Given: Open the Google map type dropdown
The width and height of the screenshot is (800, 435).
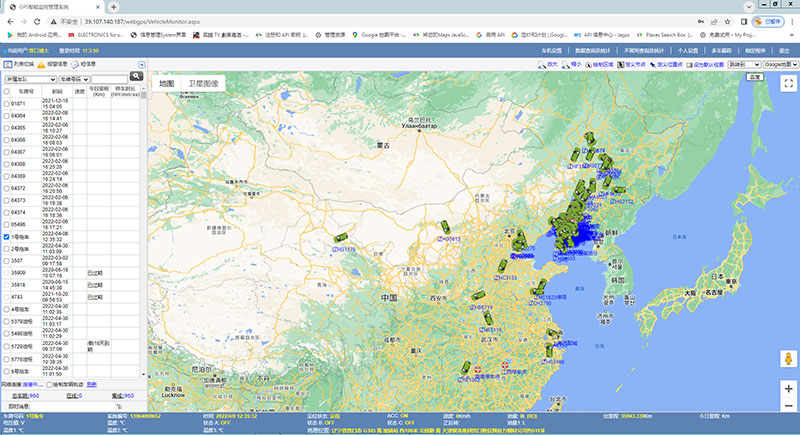Looking at the screenshot, I should click(x=780, y=65).
